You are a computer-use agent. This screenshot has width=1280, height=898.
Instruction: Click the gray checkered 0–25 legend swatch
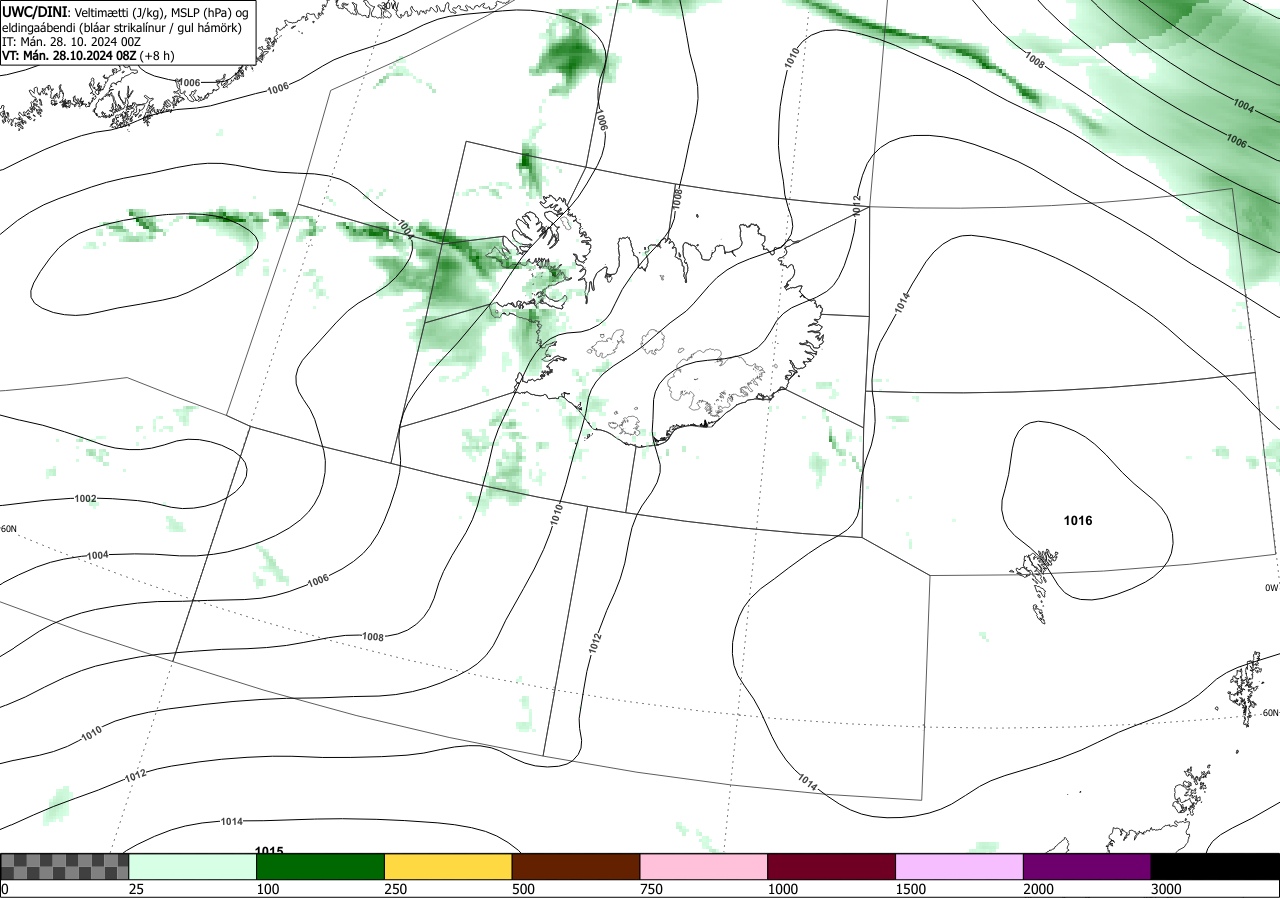tap(64, 866)
